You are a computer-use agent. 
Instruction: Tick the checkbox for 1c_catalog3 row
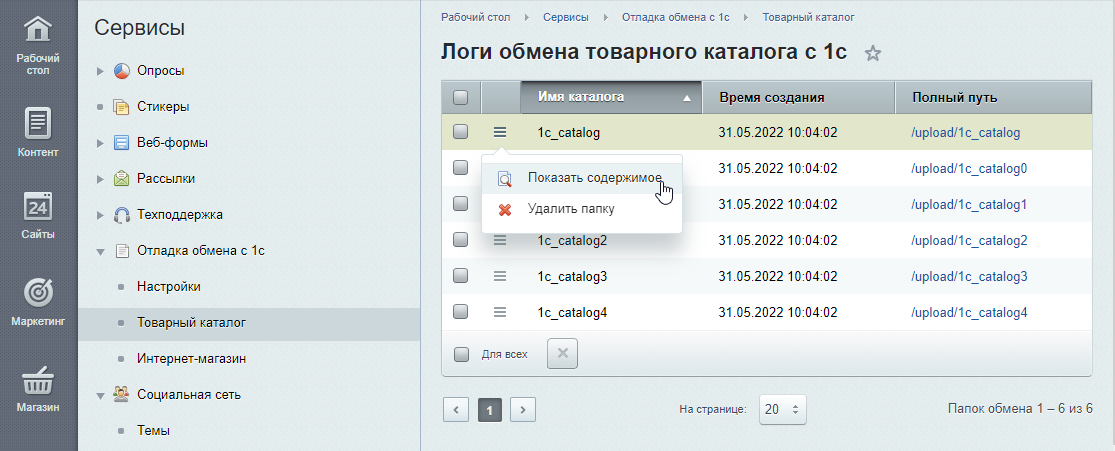[461, 276]
